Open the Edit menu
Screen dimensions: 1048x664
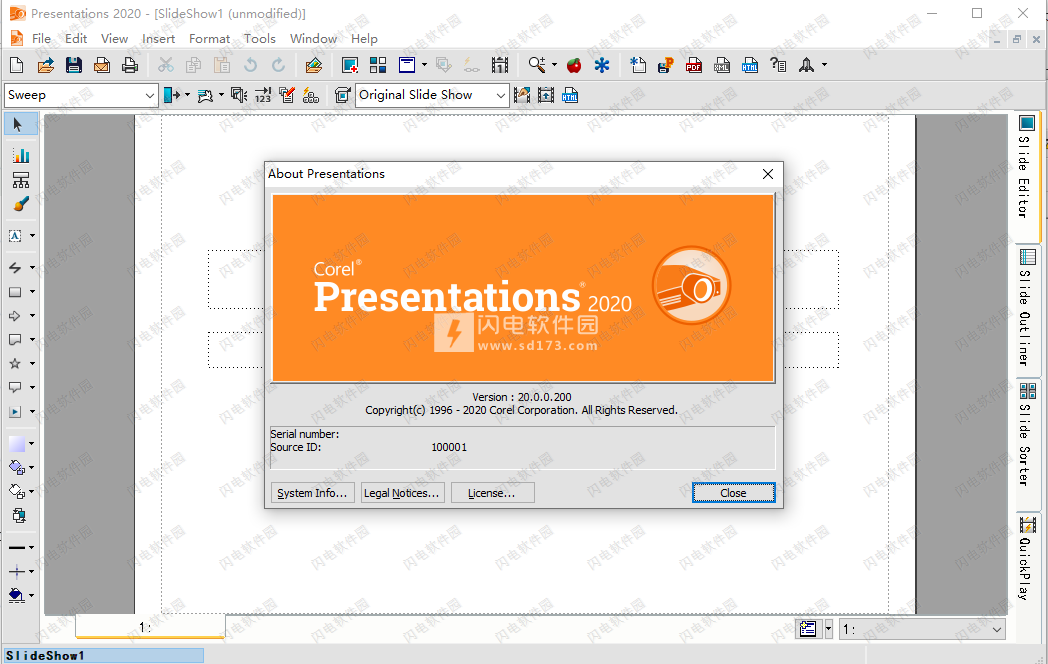tap(76, 39)
